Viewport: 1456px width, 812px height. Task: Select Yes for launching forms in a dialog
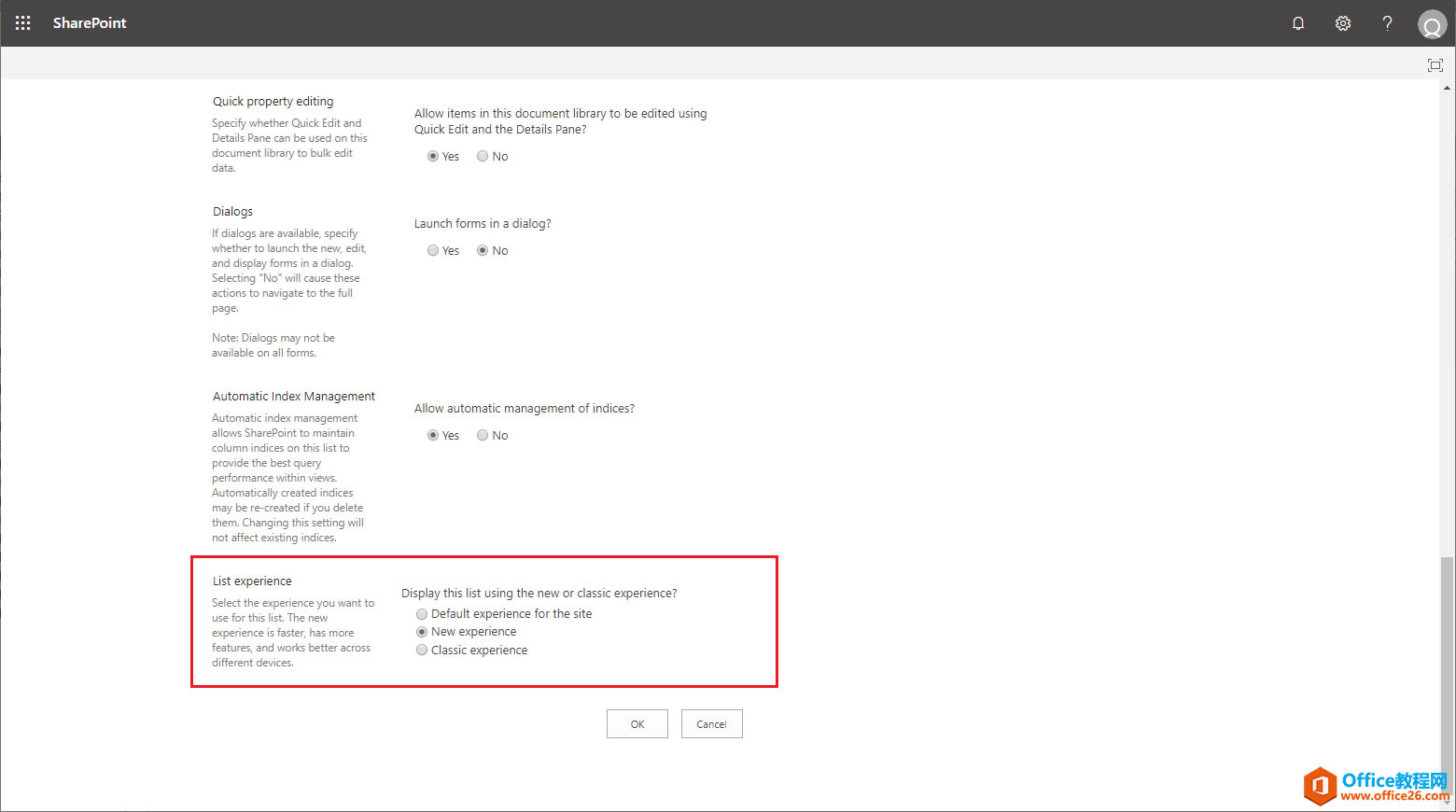tap(432, 249)
